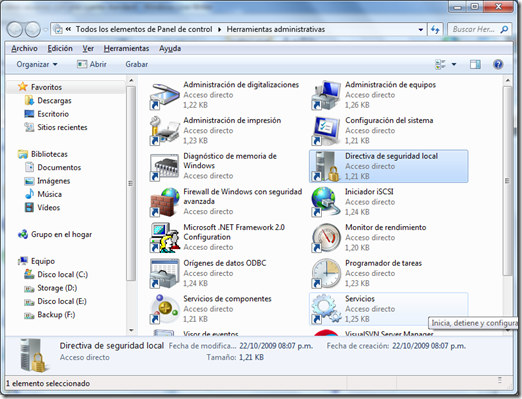522x399 pixels.
Task: Click Todos los elementos de Panel de control breadcrumb
Action: pyautogui.click(x=144, y=29)
